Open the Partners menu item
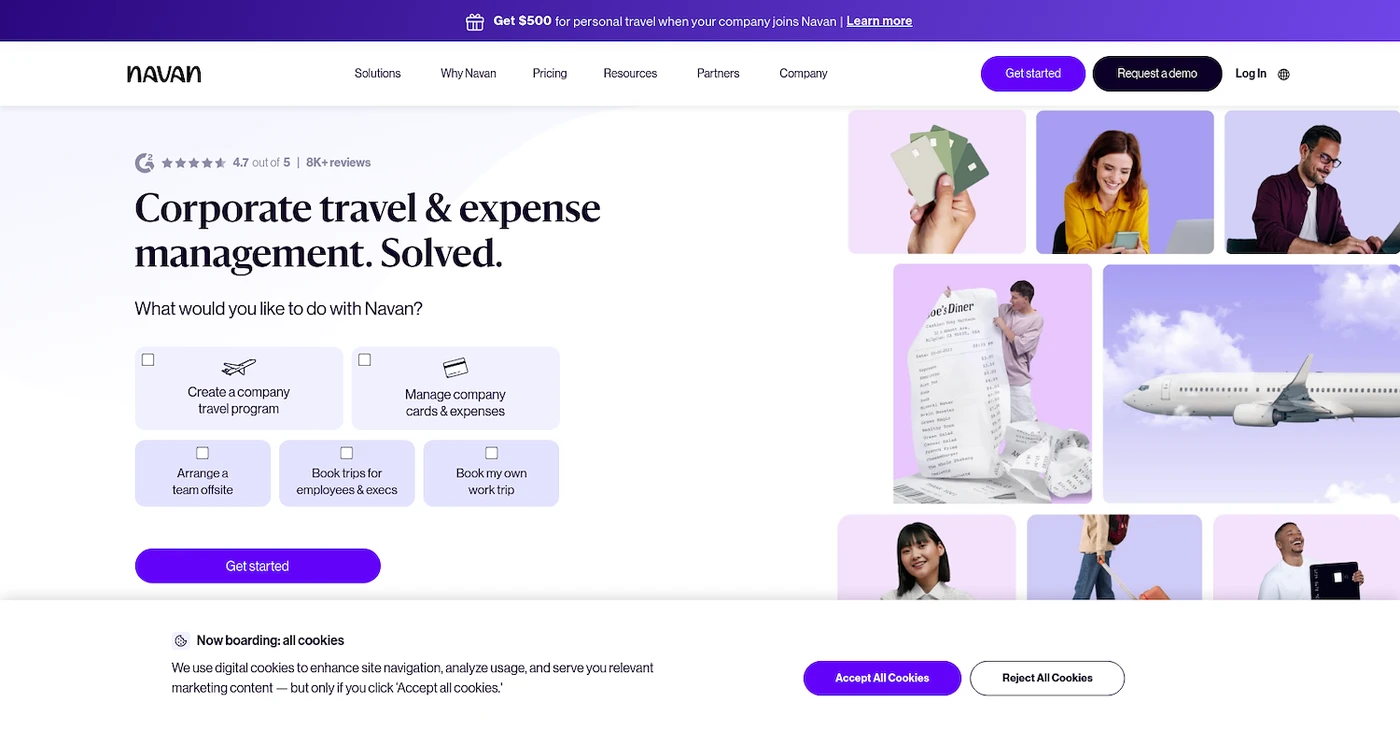 pos(718,74)
